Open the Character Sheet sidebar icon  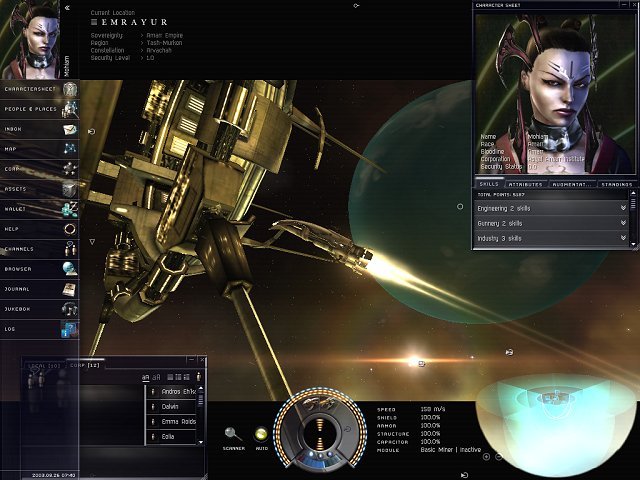click(70, 89)
